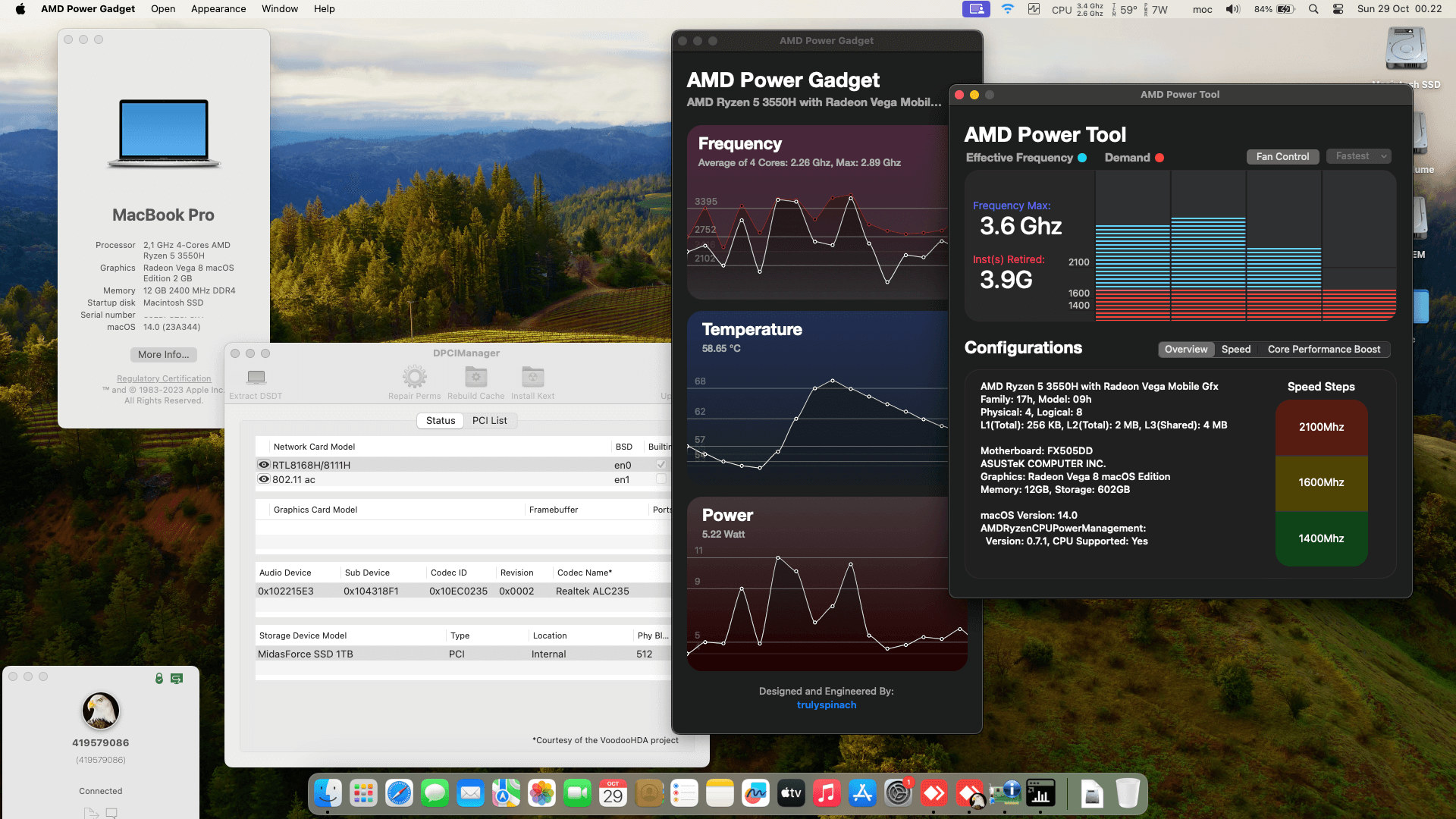
Task: Click the Macintosh SSD drive icon on desktop
Action: pyautogui.click(x=1406, y=50)
